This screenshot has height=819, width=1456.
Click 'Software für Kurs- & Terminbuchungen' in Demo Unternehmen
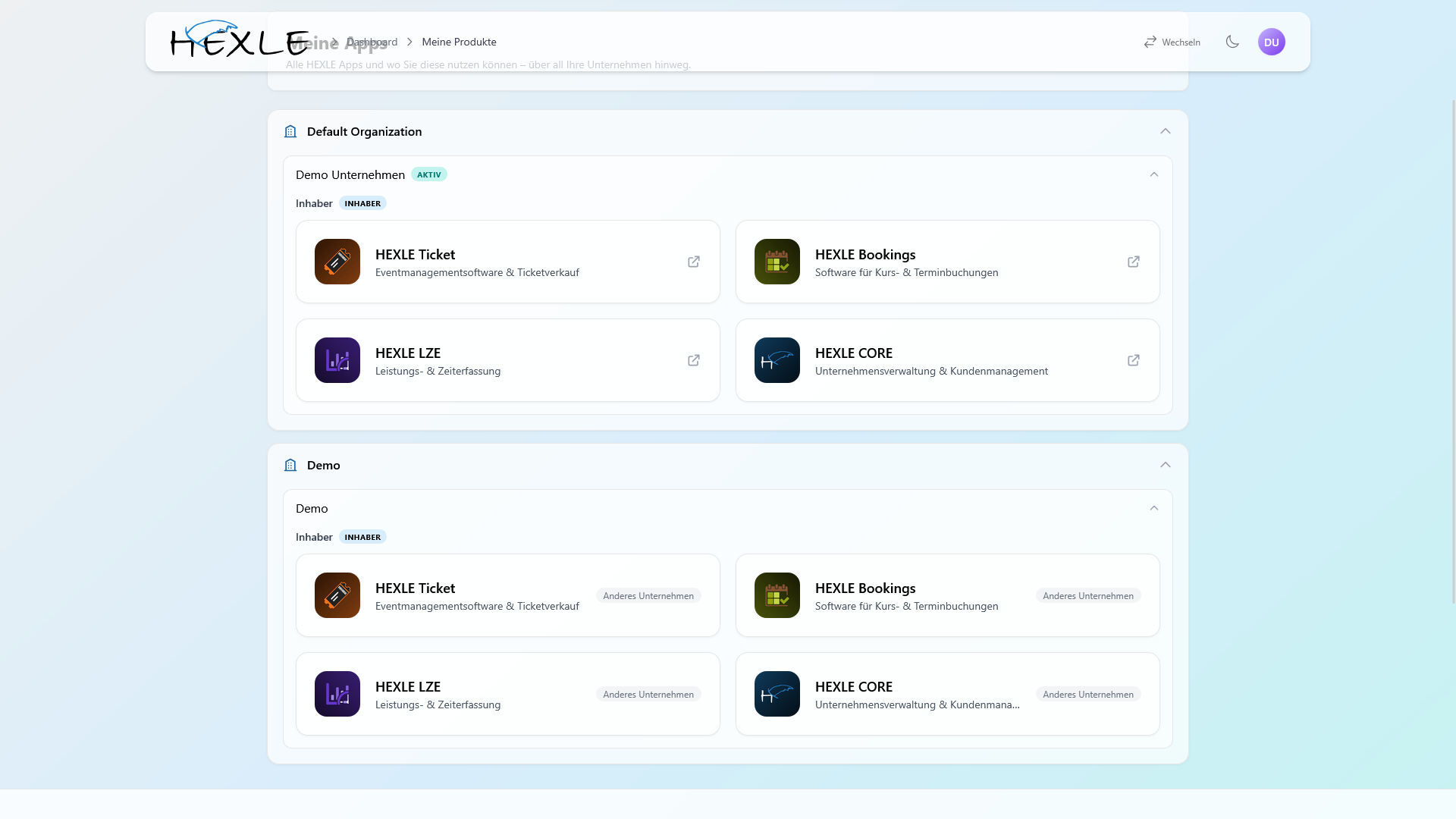(906, 272)
